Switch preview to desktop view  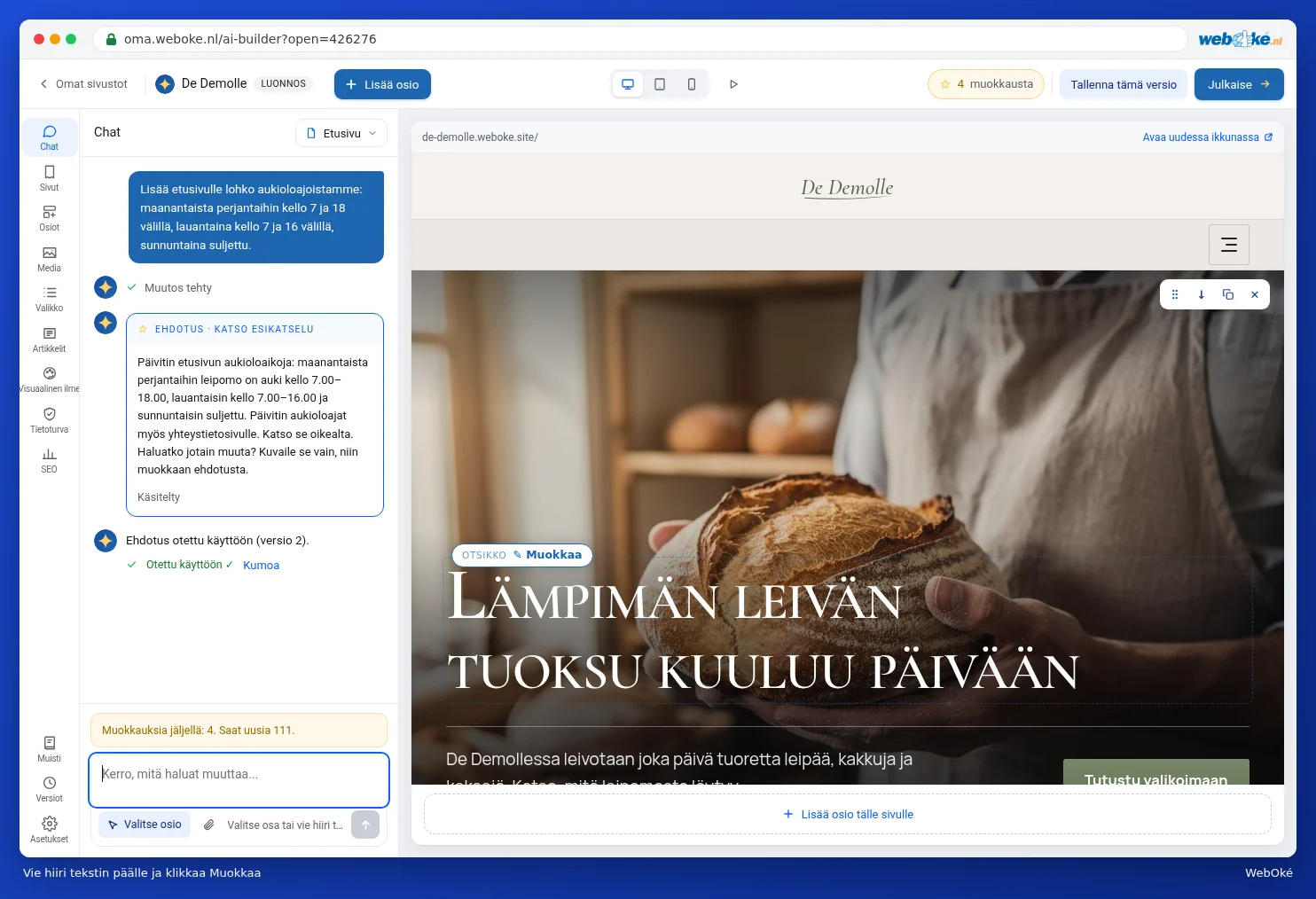click(628, 84)
